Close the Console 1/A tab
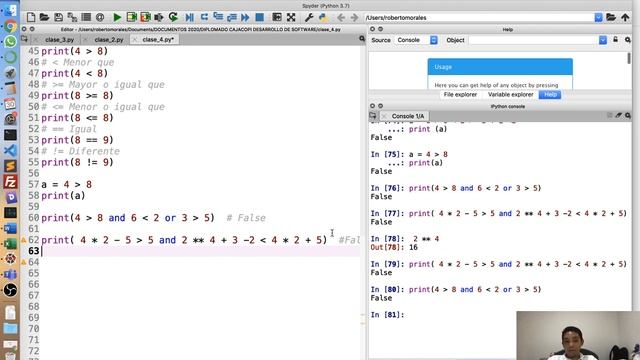This screenshot has width=640, height=360. (384, 116)
